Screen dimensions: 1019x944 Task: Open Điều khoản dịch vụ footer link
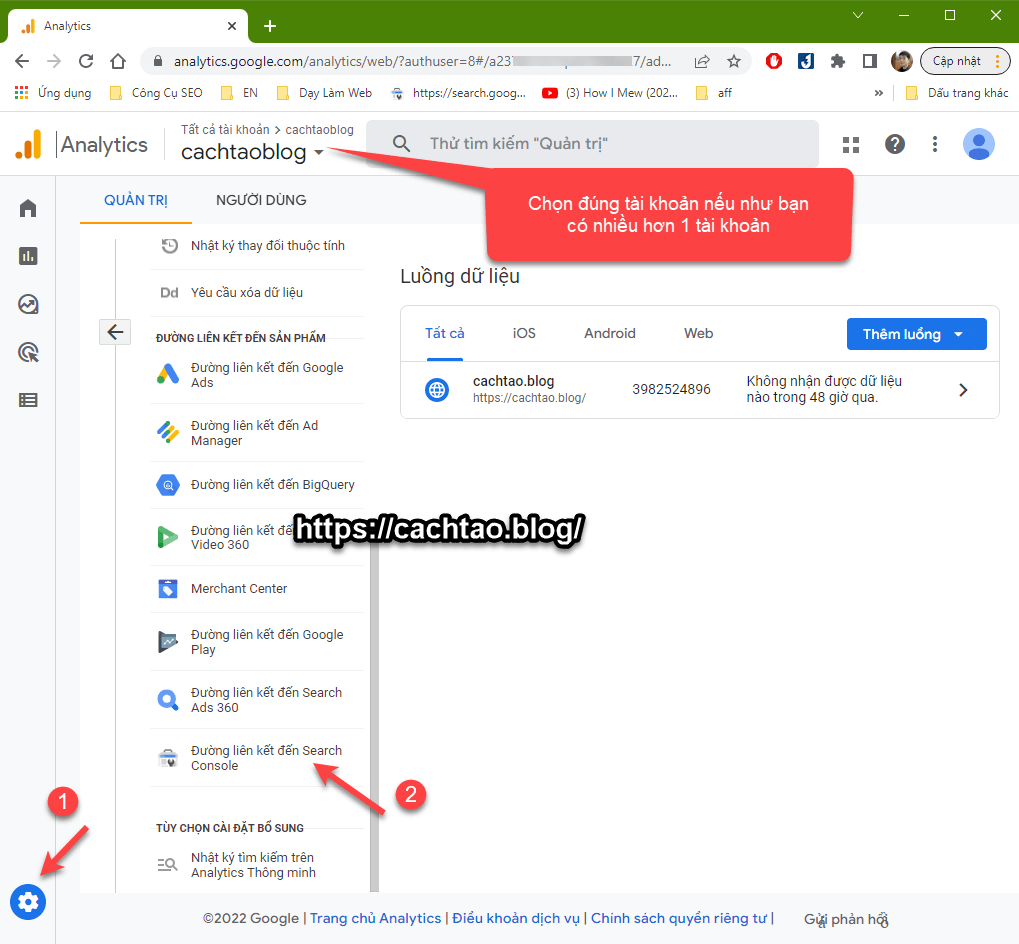click(x=516, y=918)
